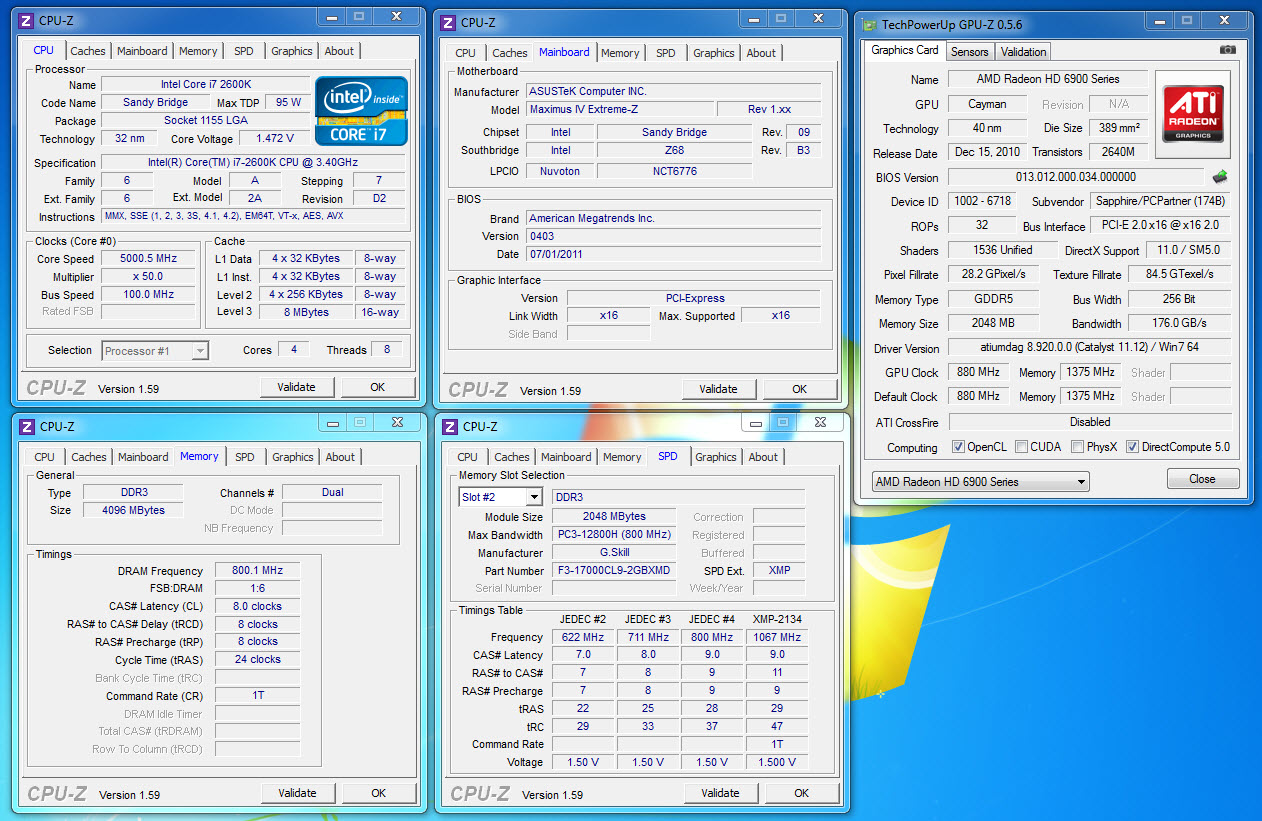The height and width of the screenshot is (821, 1262).
Task: Click the Part Number F3-17000CL9-2GBXMD field
Action: [x=615, y=570]
